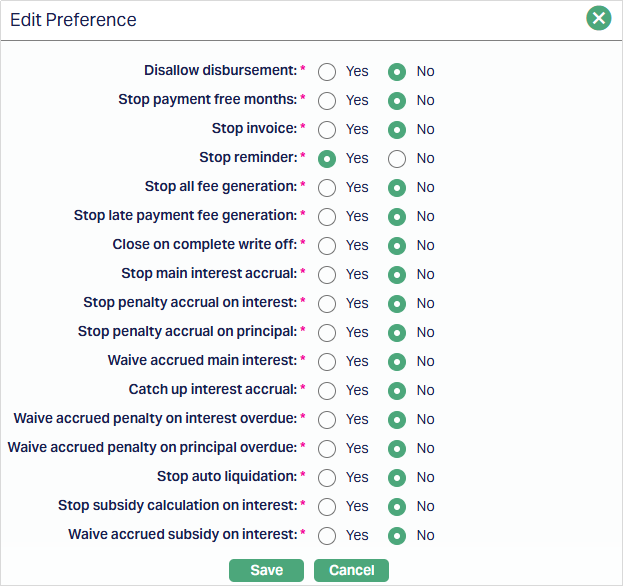Image resolution: width=624 pixels, height=587 pixels.
Task: Select Yes for Waive accrued penalty on interest overdue
Action: coord(327,419)
